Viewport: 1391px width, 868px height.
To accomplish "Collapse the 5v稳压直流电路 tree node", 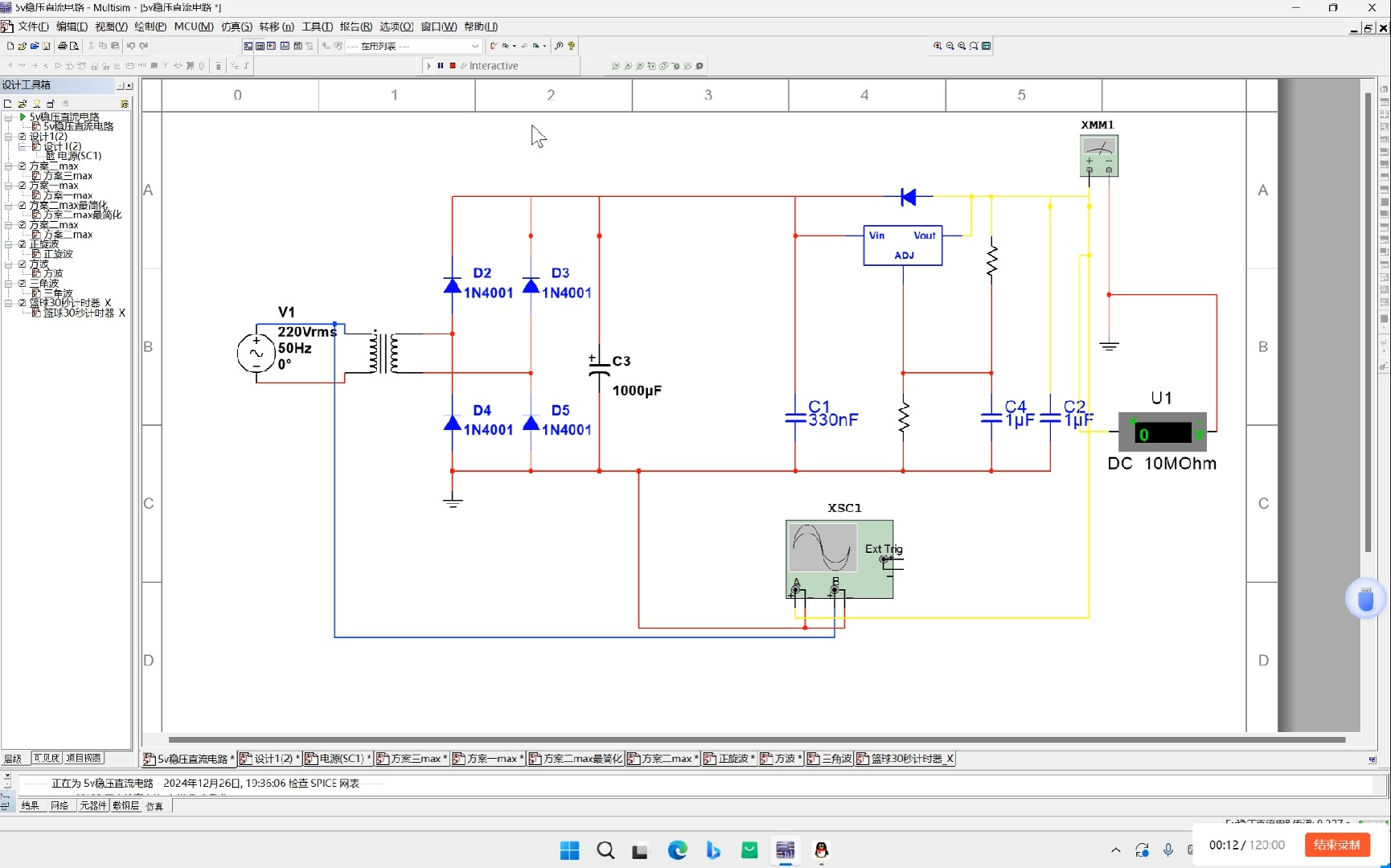I will [x=8, y=117].
